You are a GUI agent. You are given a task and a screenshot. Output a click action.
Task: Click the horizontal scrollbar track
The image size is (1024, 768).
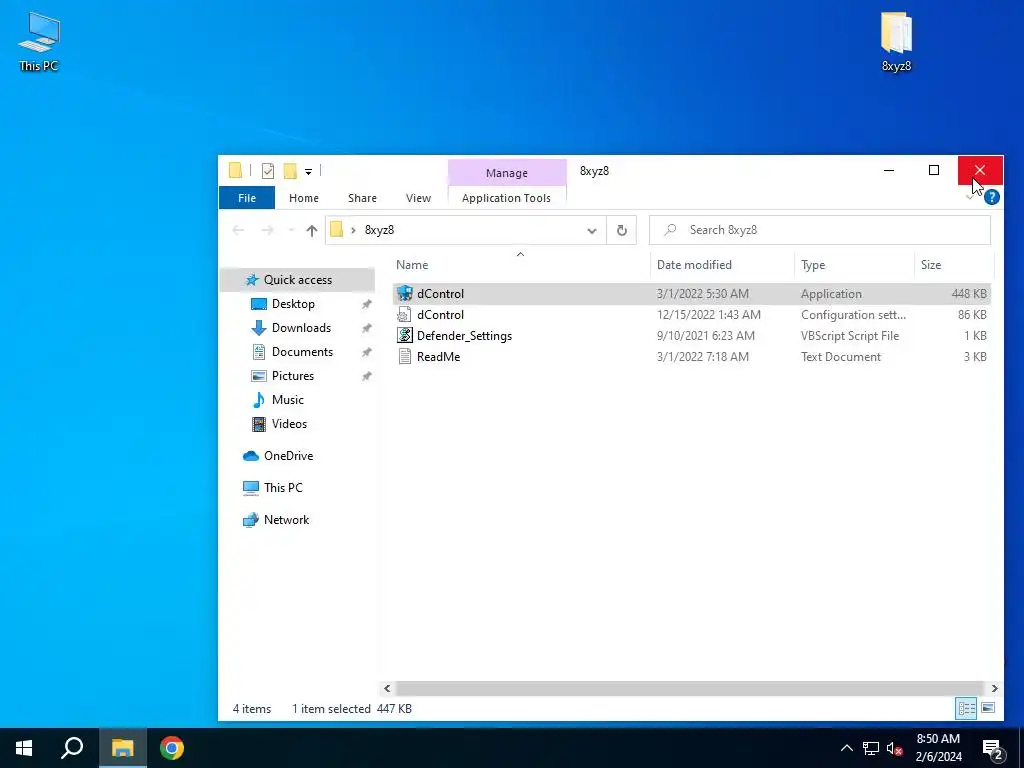coord(690,688)
